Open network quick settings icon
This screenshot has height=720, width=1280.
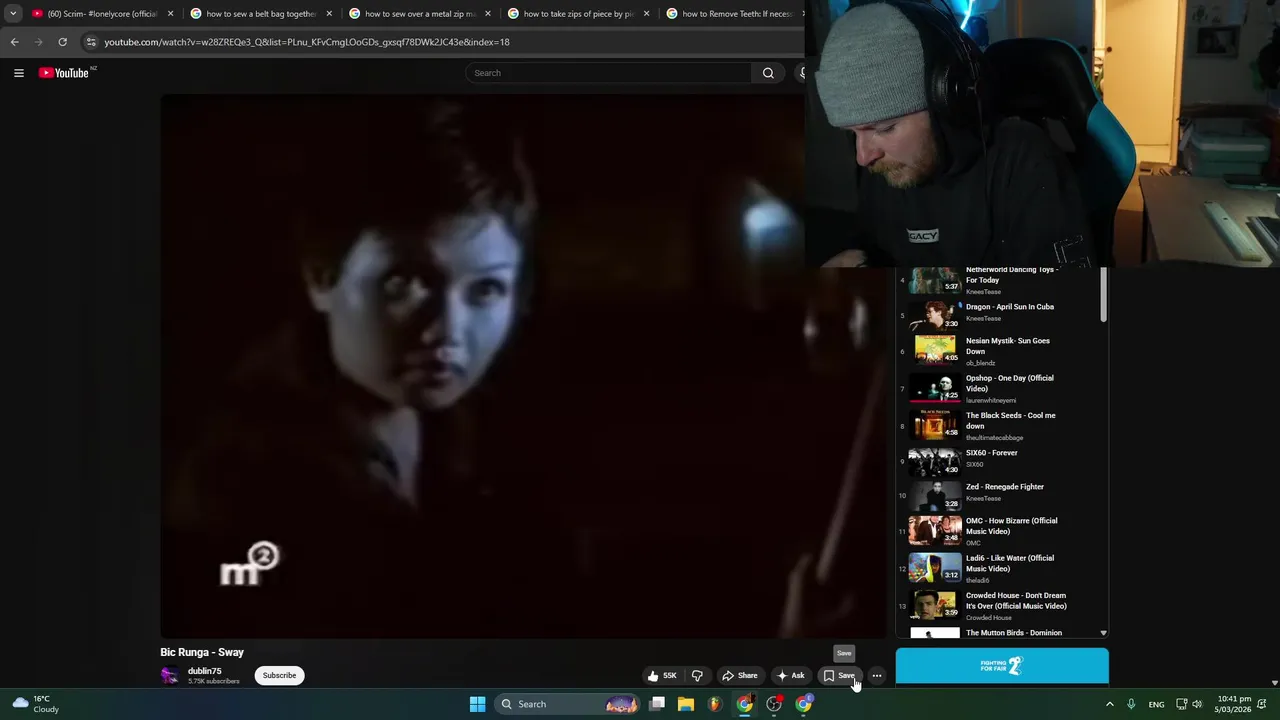(1181, 704)
